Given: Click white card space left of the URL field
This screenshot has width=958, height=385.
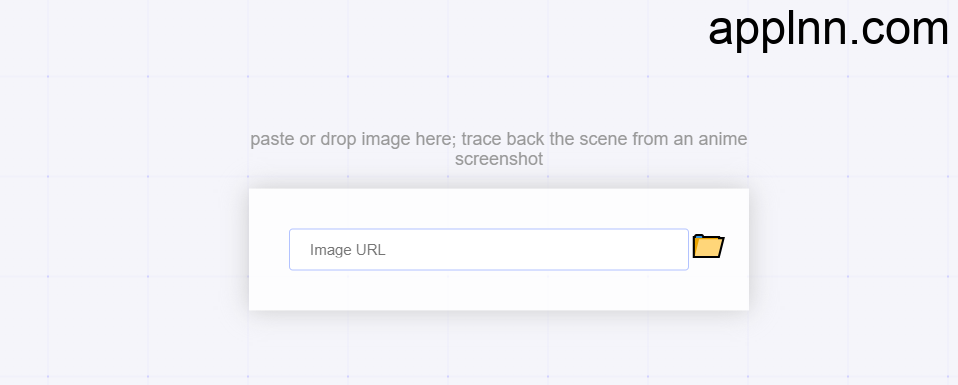Looking at the screenshot, I should pos(269,249).
